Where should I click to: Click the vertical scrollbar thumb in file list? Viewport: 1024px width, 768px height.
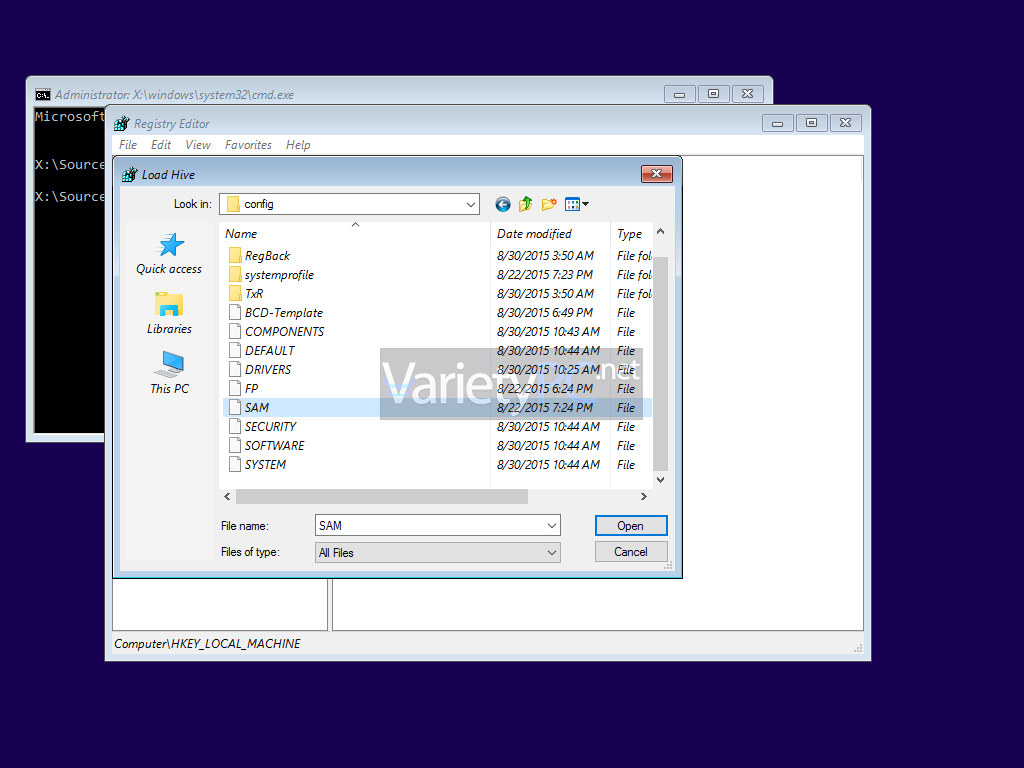tap(661, 363)
